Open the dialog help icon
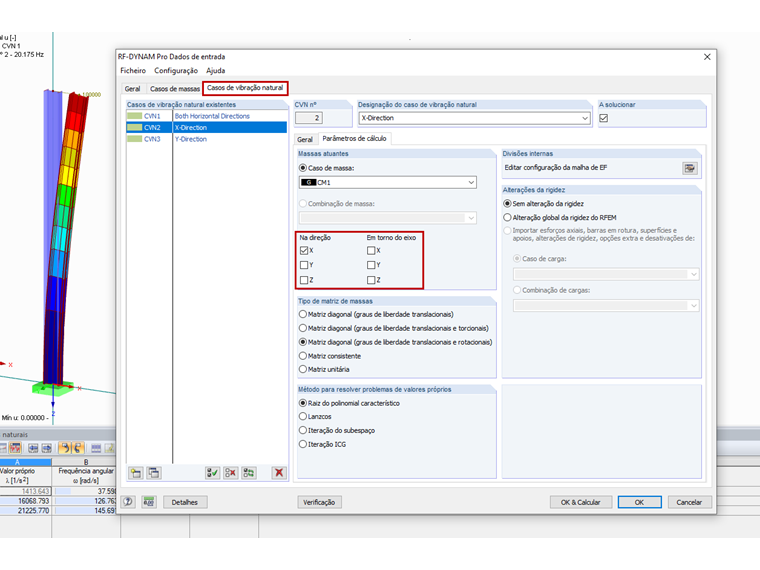Viewport: 760px width, 570px height. pos(128,502)
